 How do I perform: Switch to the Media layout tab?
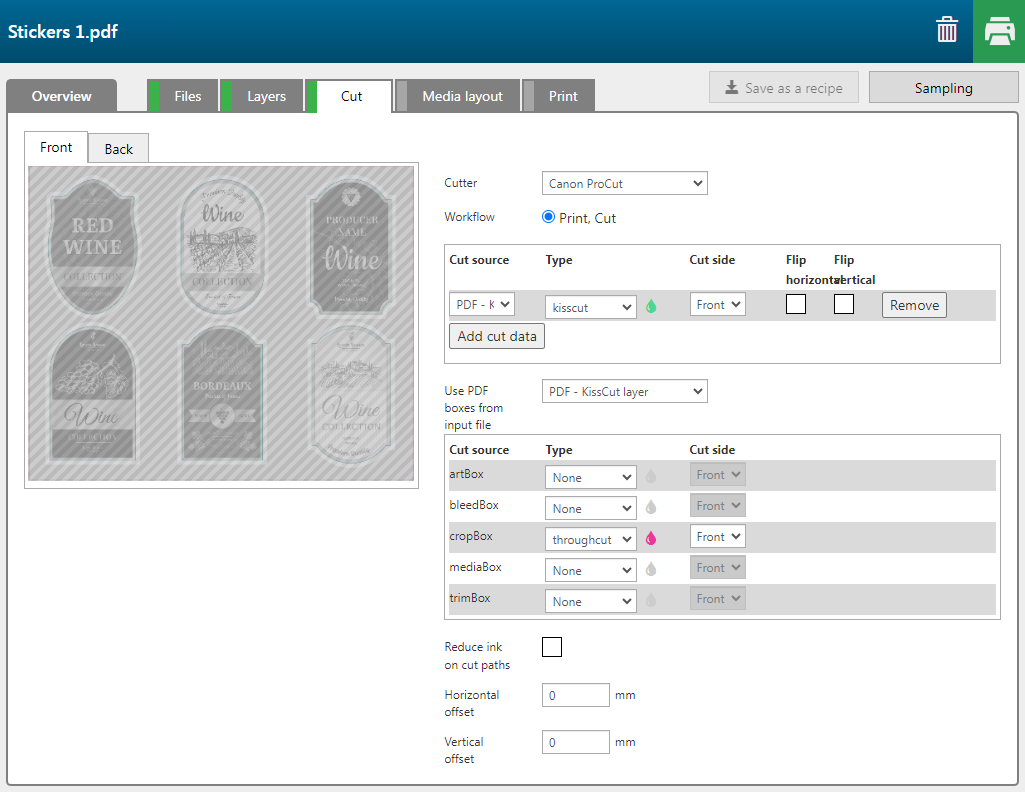(461, 96)
